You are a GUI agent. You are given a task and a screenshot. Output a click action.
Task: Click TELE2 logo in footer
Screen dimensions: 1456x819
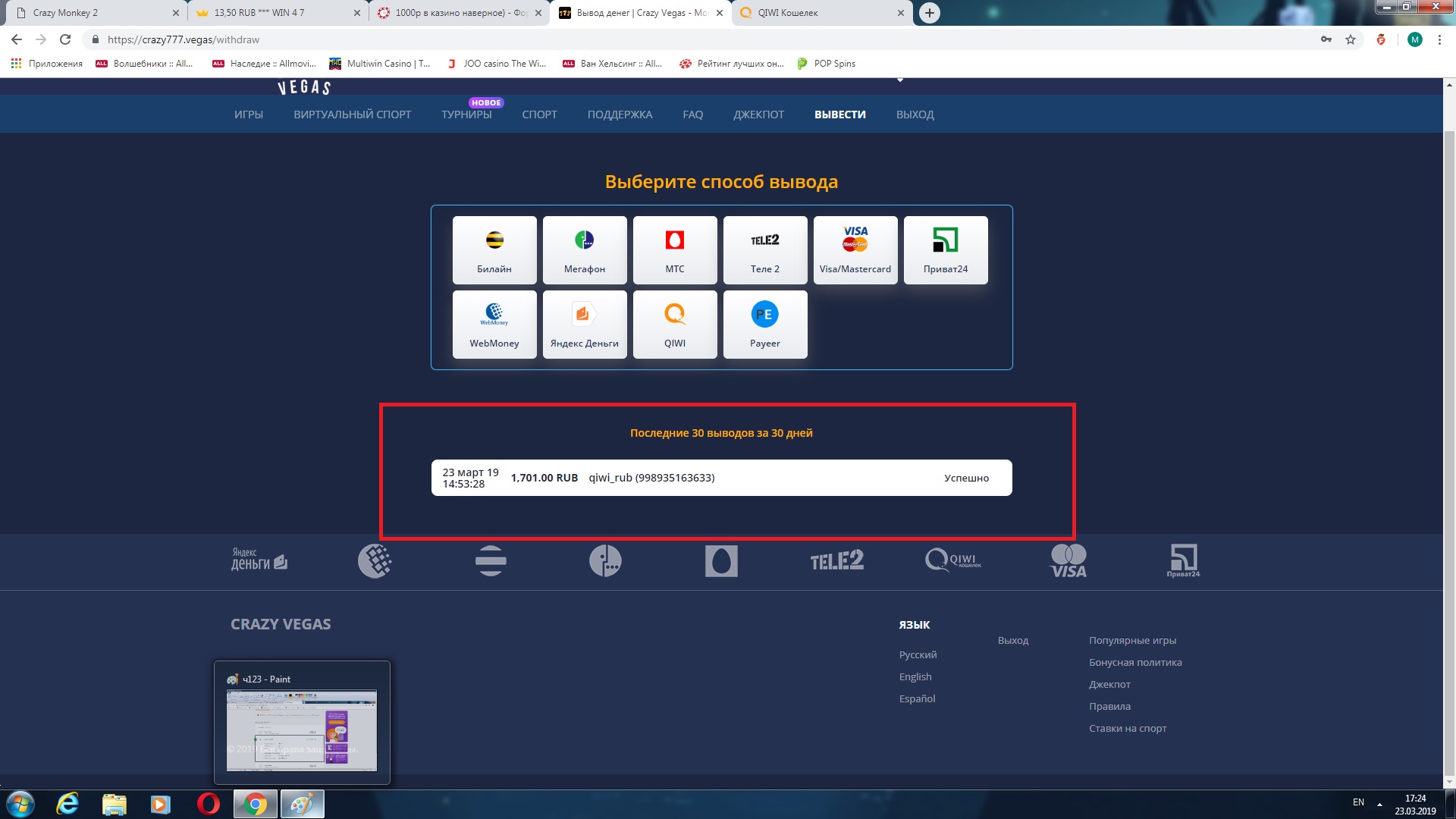point(836,560)
